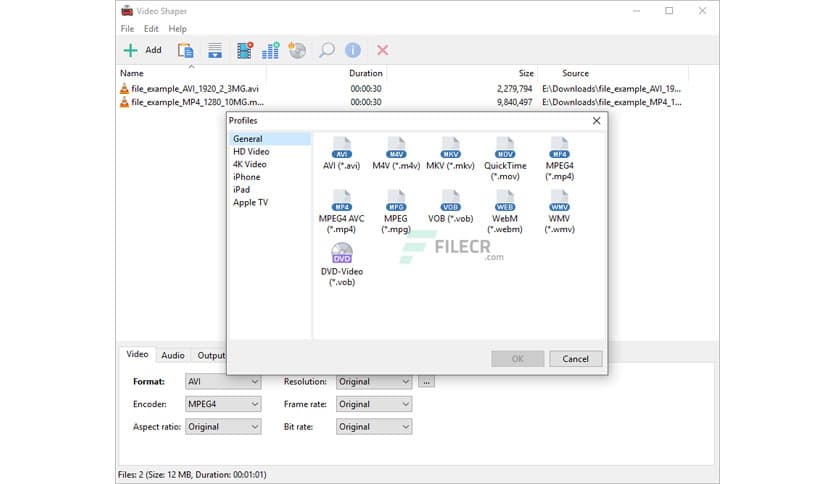Switch to the Output tab

[210, 356]
